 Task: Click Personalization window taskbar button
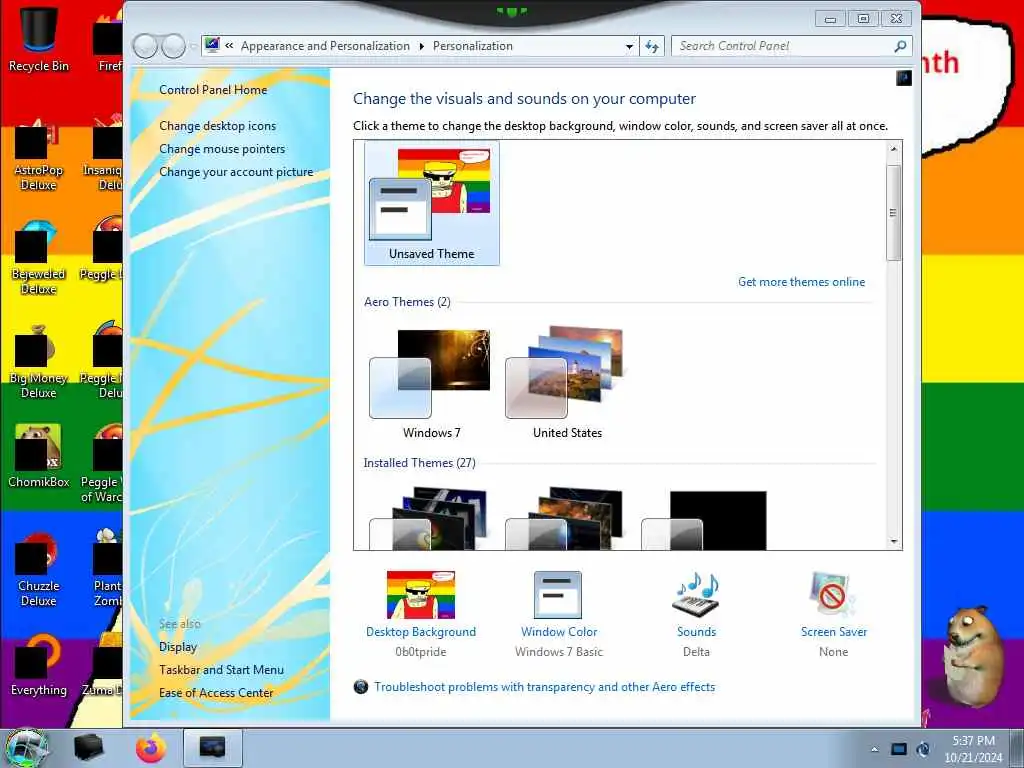213,748
